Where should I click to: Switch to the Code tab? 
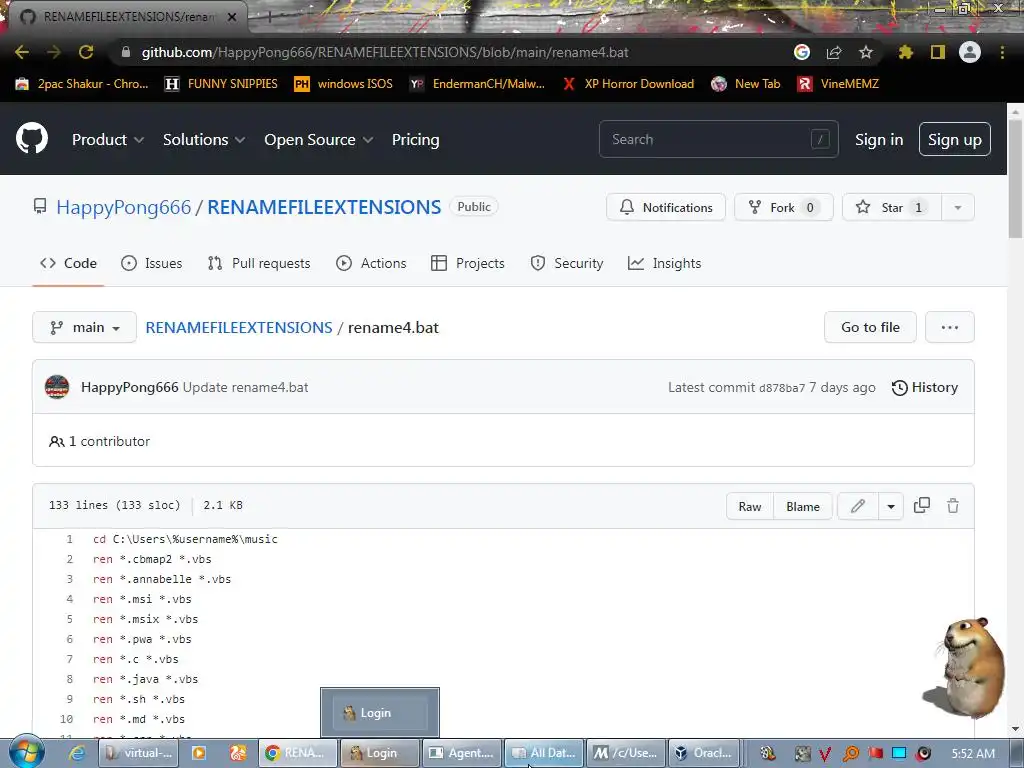tap(68, 263)
